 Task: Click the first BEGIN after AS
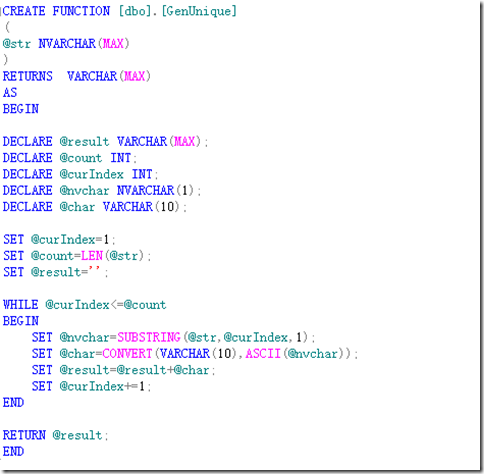pos(21,109)
